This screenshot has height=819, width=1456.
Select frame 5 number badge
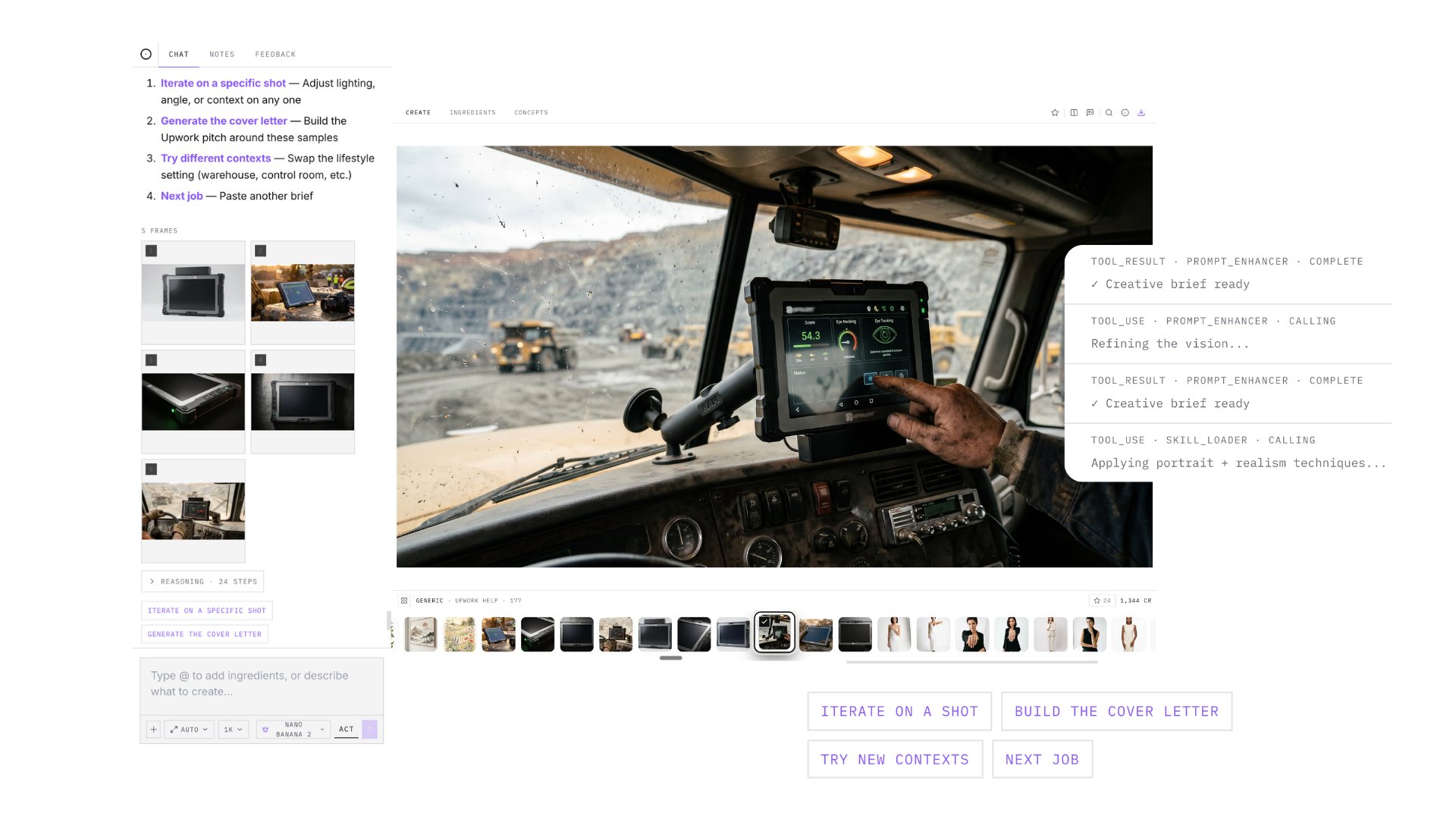[152, 469]
